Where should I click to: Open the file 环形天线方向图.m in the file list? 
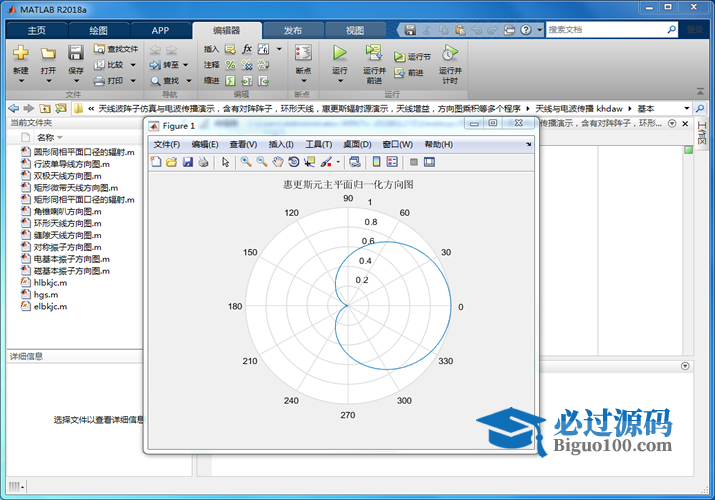pyautogui.click(x=67, y=223)
